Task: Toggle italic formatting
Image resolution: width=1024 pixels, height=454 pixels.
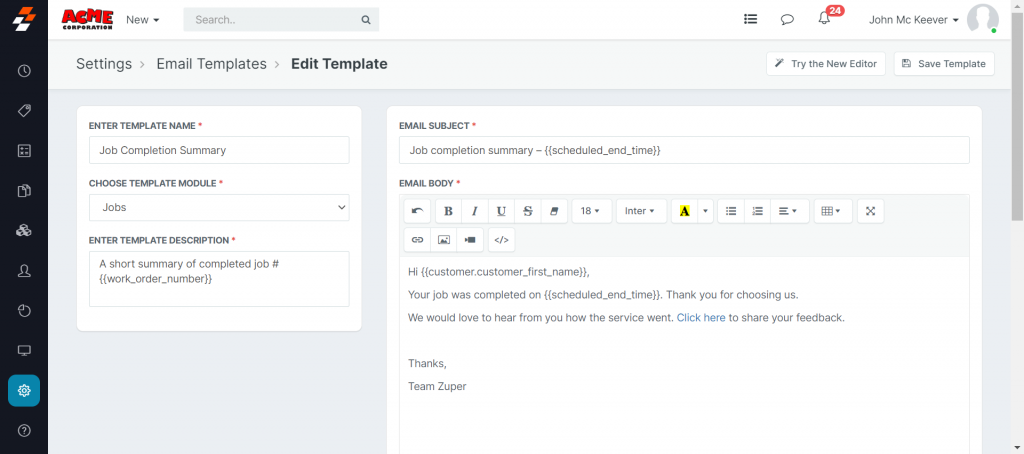Action: click(x=475, y=211)
